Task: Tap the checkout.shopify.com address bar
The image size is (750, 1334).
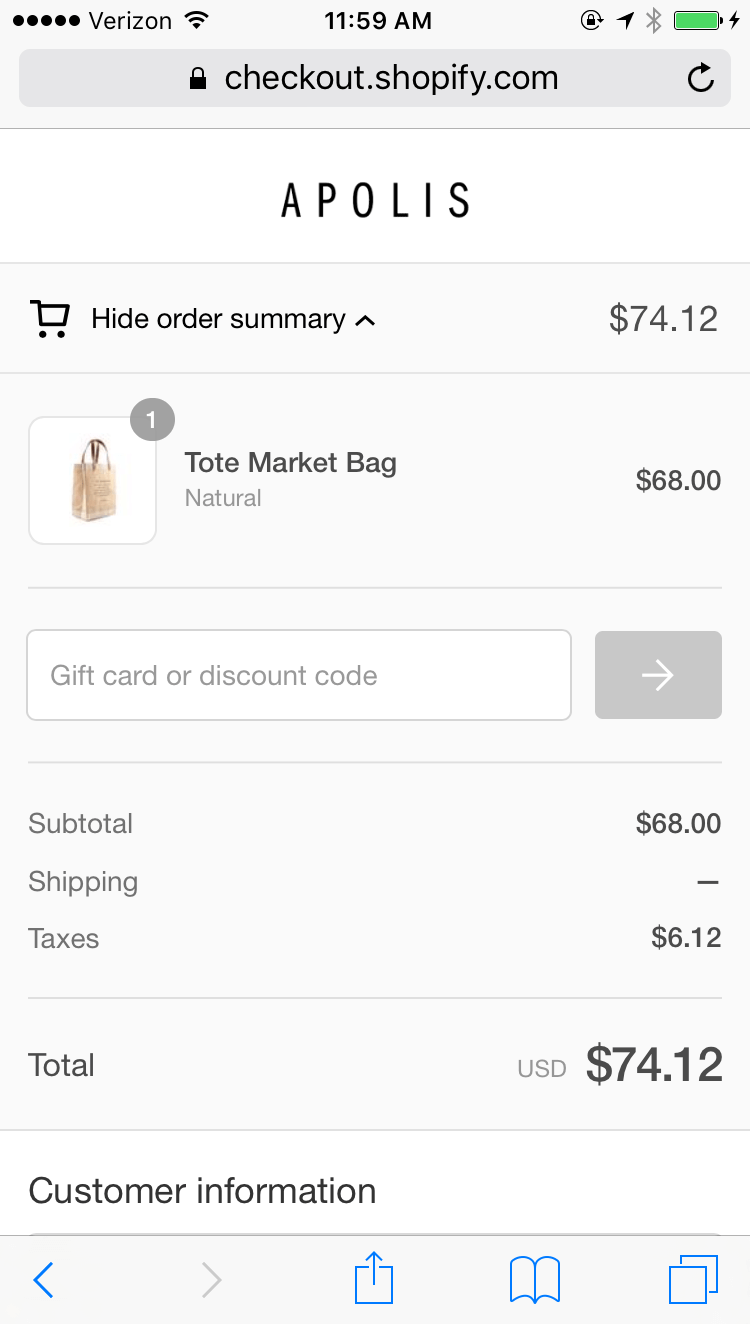Action: pos(391,78)
